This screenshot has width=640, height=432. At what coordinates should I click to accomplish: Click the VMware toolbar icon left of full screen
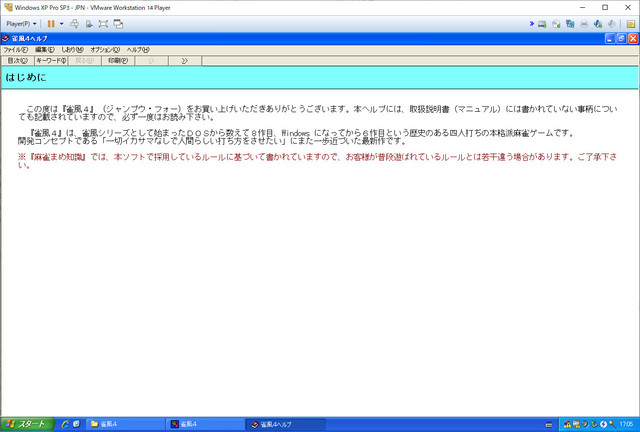tap(89, 24)
